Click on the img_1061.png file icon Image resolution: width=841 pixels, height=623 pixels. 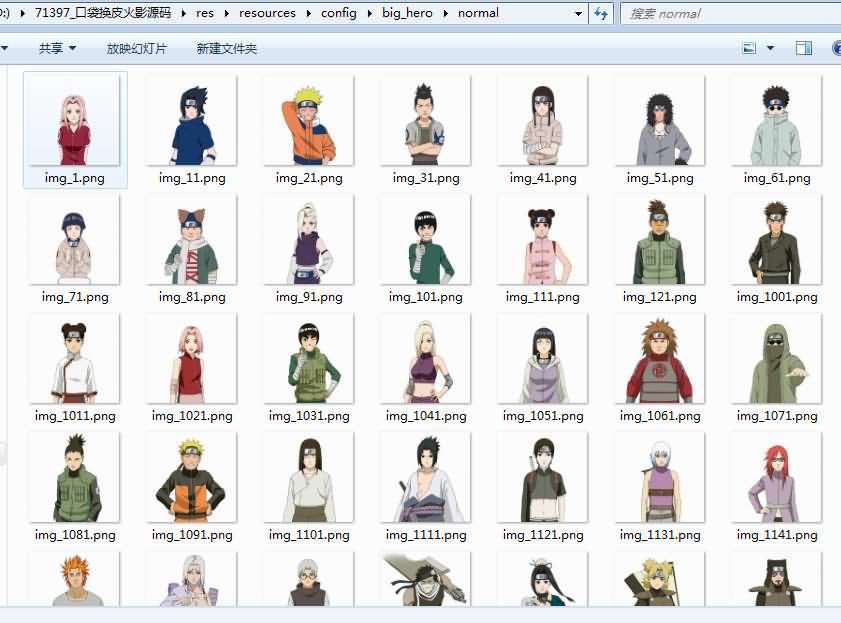(660, 359)
